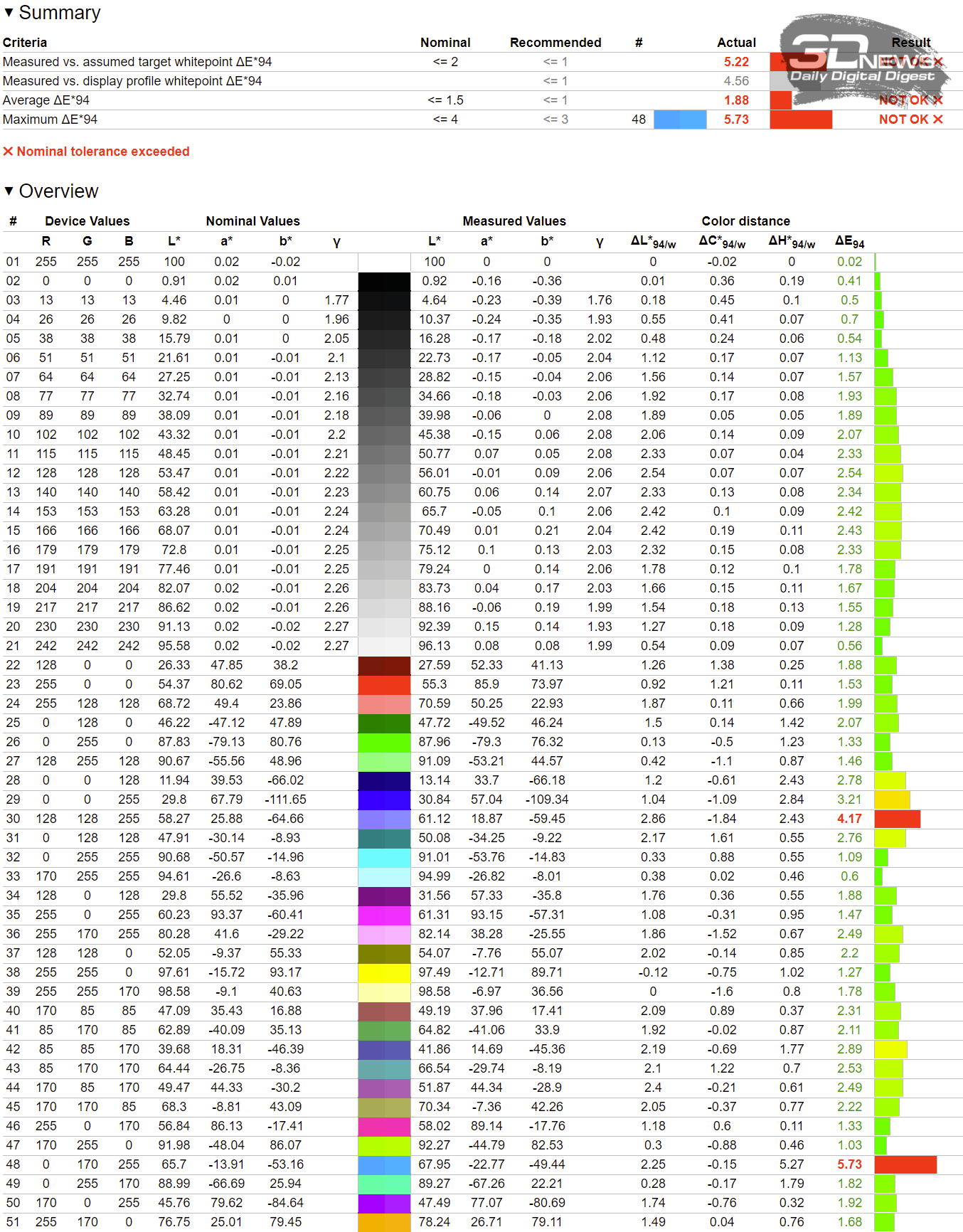Click the Nominal Values header
The width and height of the screenshot is (963, 1232).
(253, 221)
